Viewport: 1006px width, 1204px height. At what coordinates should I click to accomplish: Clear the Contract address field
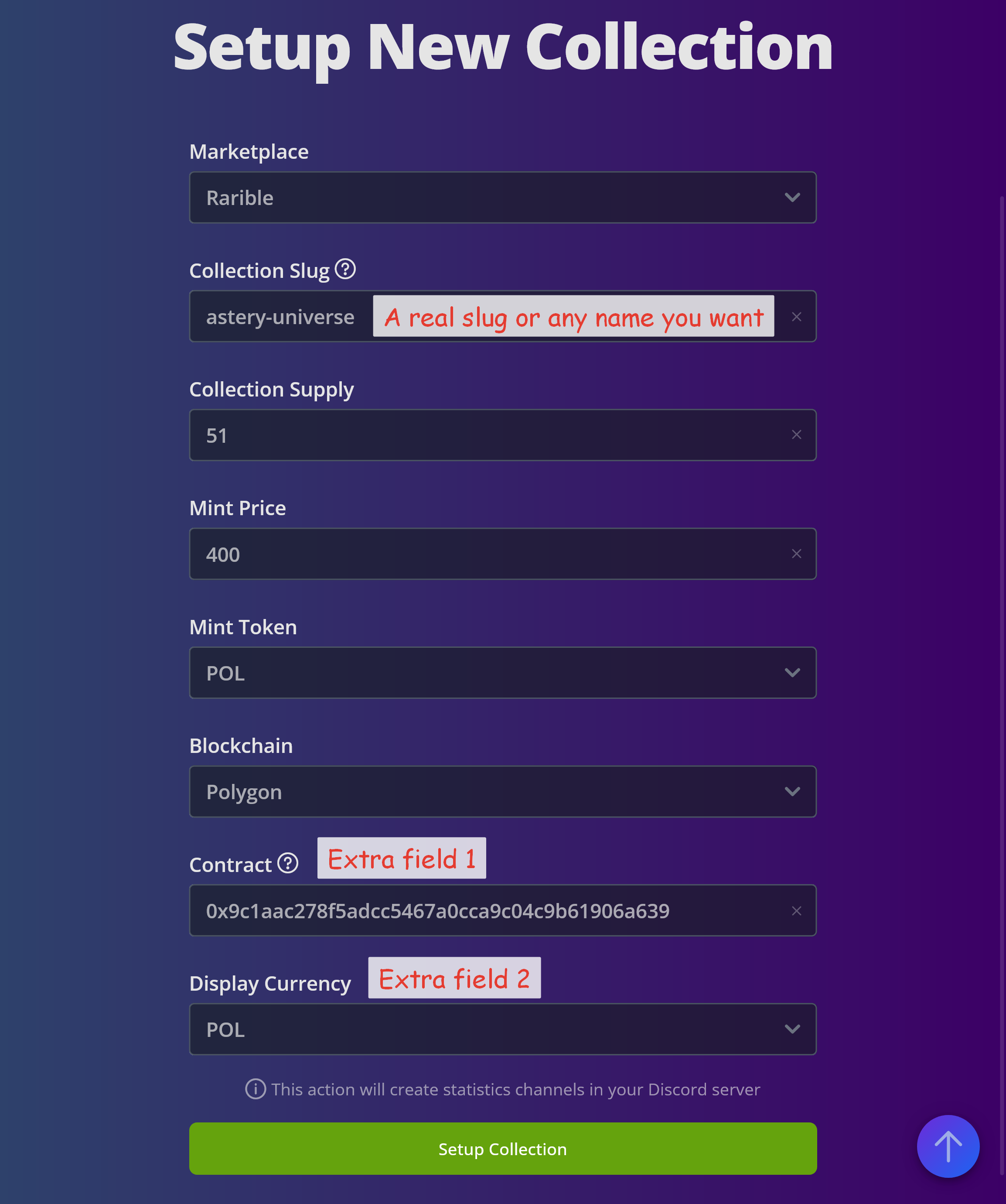(x=796, y=910)
